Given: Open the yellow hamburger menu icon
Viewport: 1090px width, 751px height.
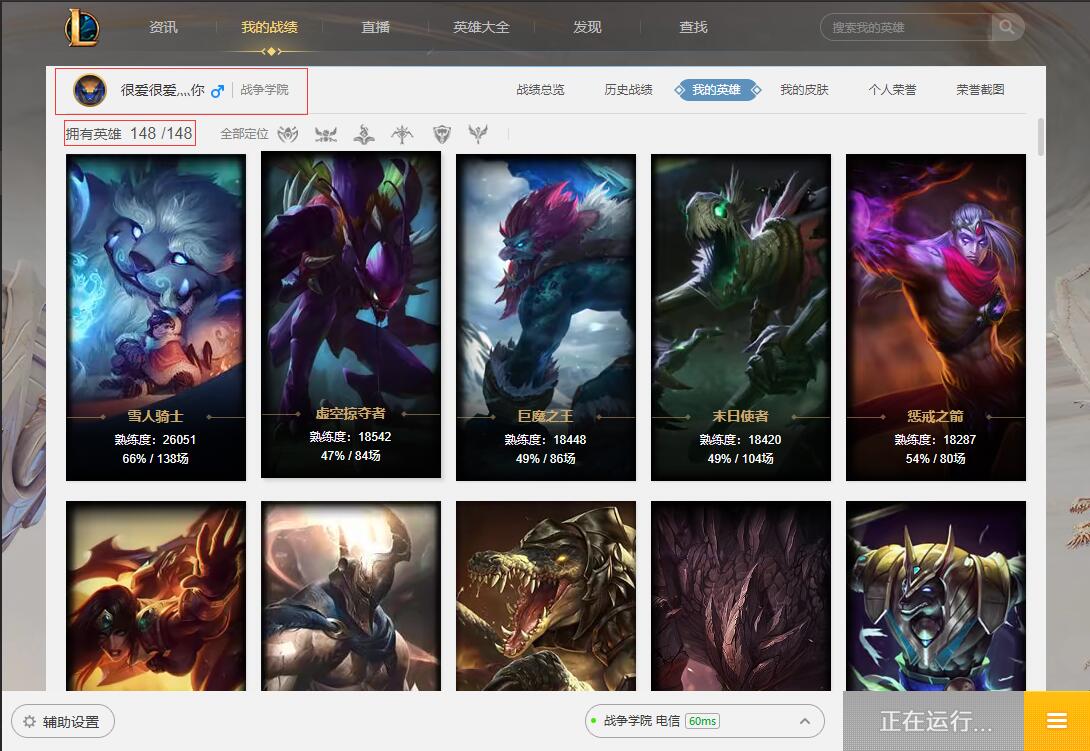Looking at the screenshot, I should click(x=1057, y=721).
